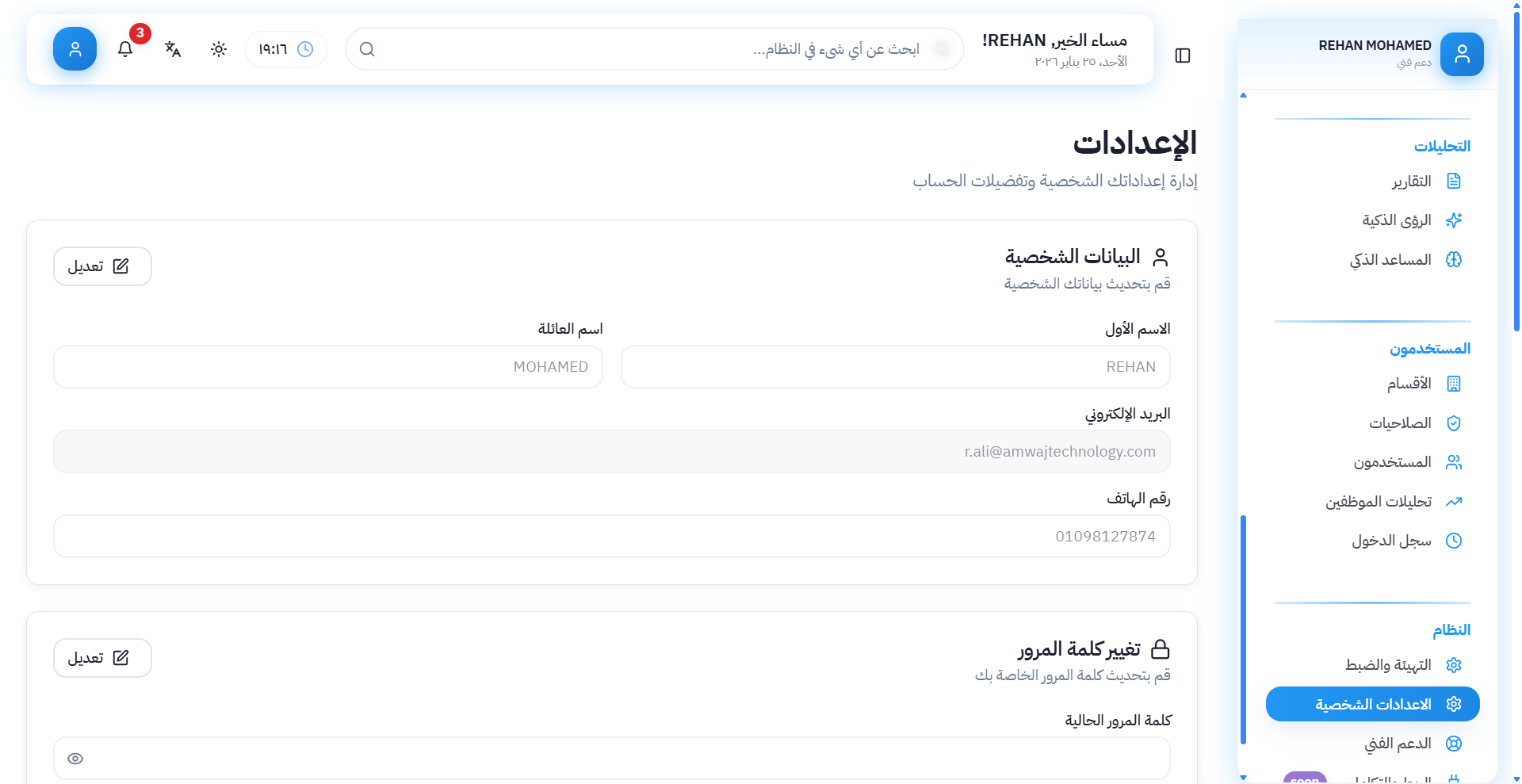This screenshot has height=784, width=1522.
Task: Click the language translate icon
Action: (173, 49)
